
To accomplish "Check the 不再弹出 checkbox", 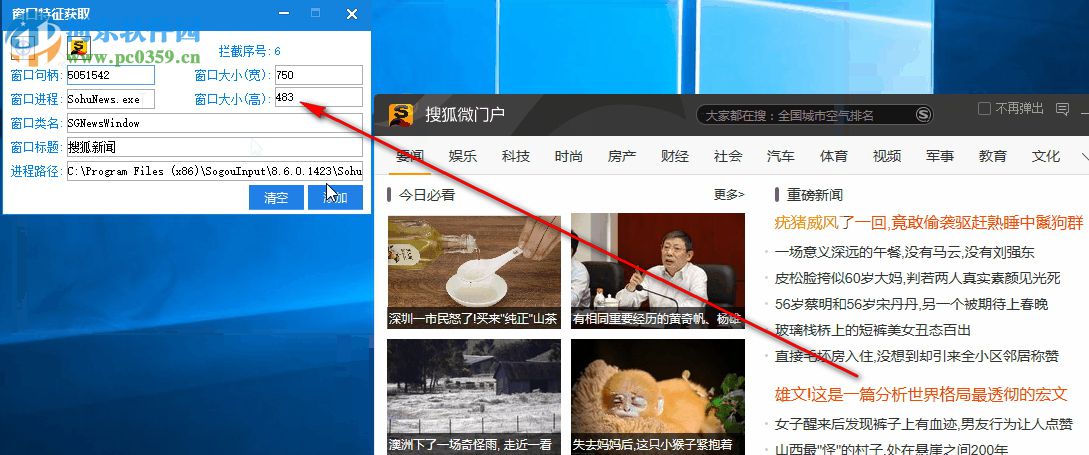I will pos(984,109).
